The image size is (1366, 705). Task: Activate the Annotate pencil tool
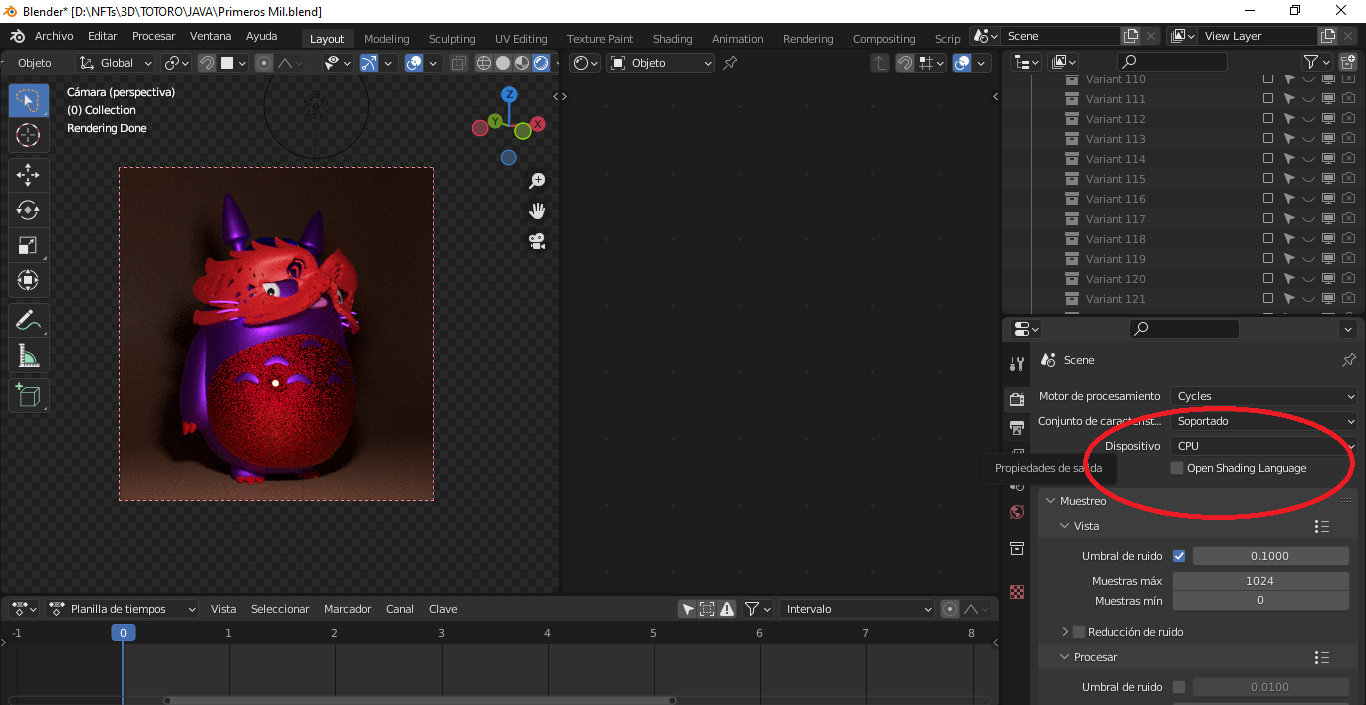(28, 321)
